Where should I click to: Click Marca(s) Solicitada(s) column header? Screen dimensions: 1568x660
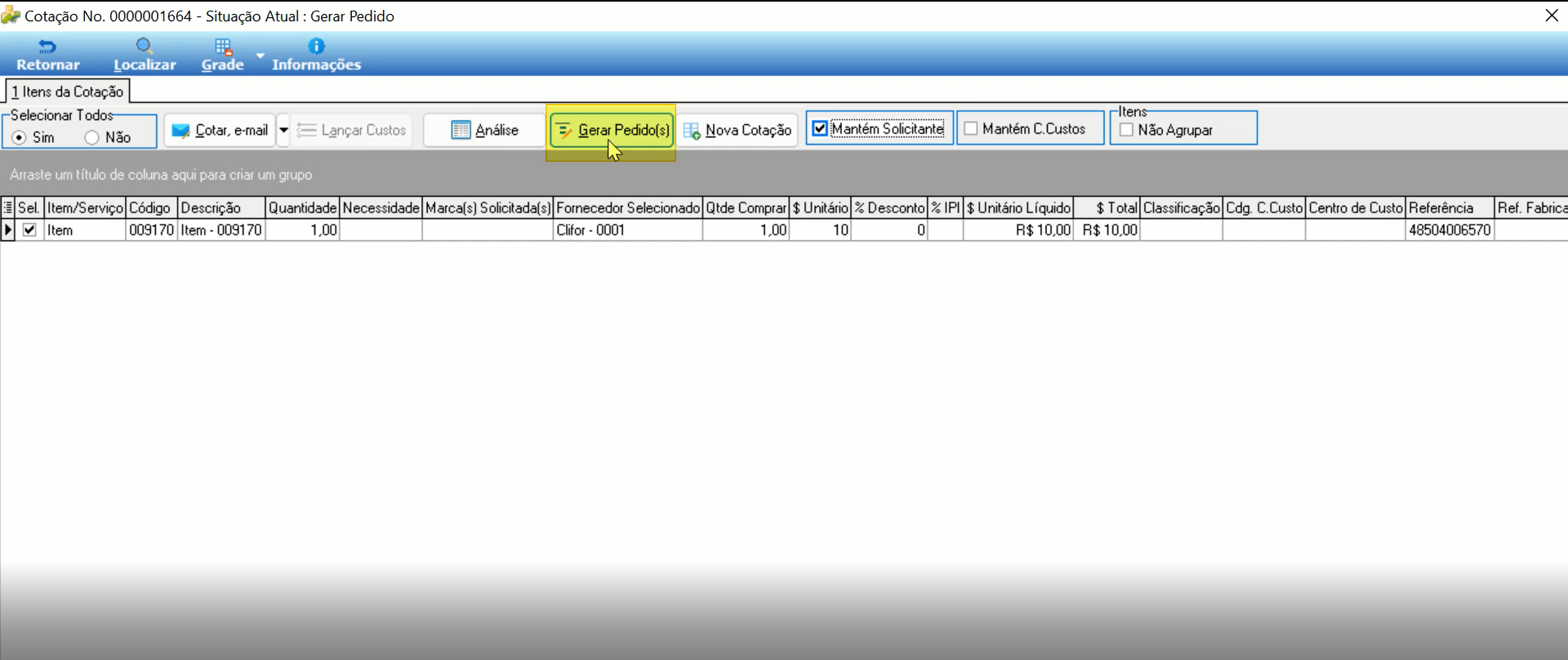tap(488, 208)
